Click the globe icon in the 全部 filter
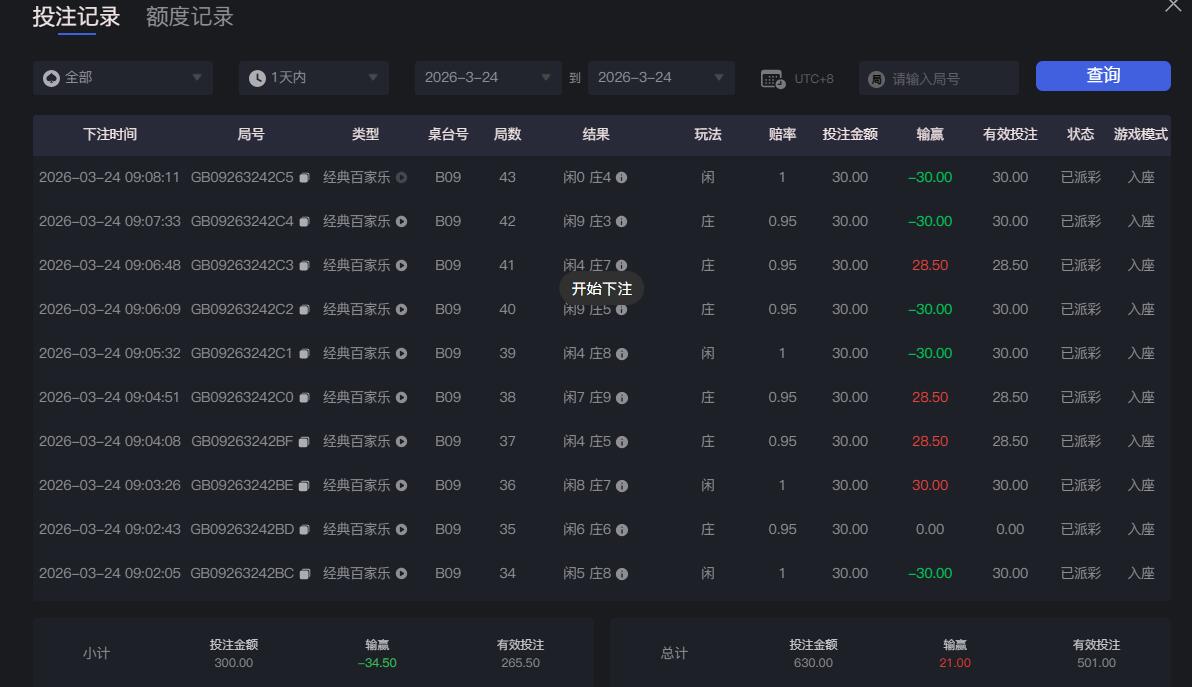The width and height of the screenshot is (1192, 687). tap(50, 77)
